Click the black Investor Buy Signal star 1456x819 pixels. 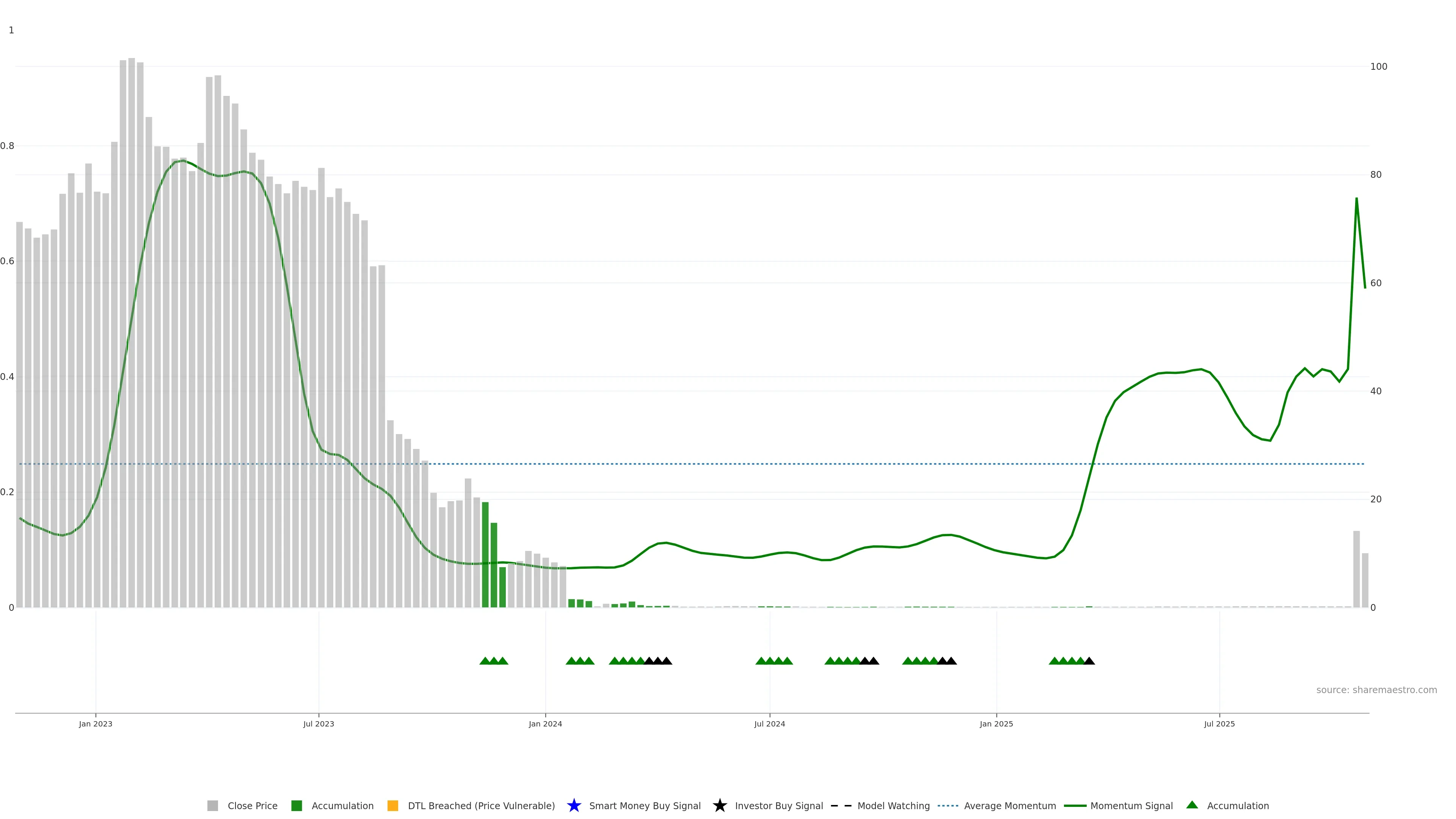tap(720, 805)
